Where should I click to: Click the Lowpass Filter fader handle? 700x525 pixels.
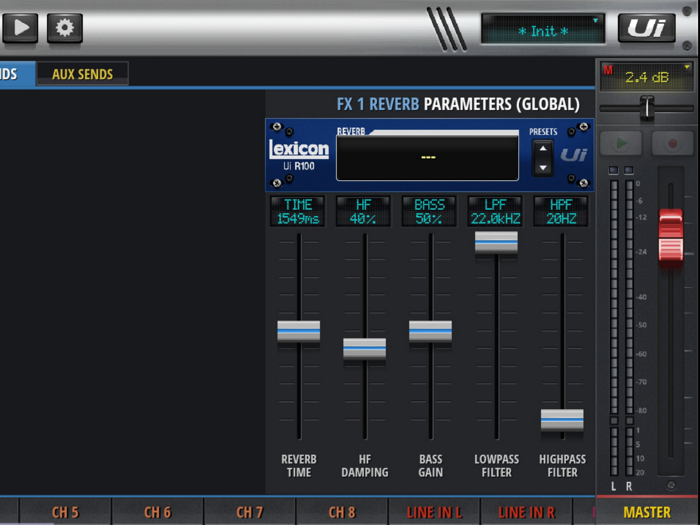496,242
